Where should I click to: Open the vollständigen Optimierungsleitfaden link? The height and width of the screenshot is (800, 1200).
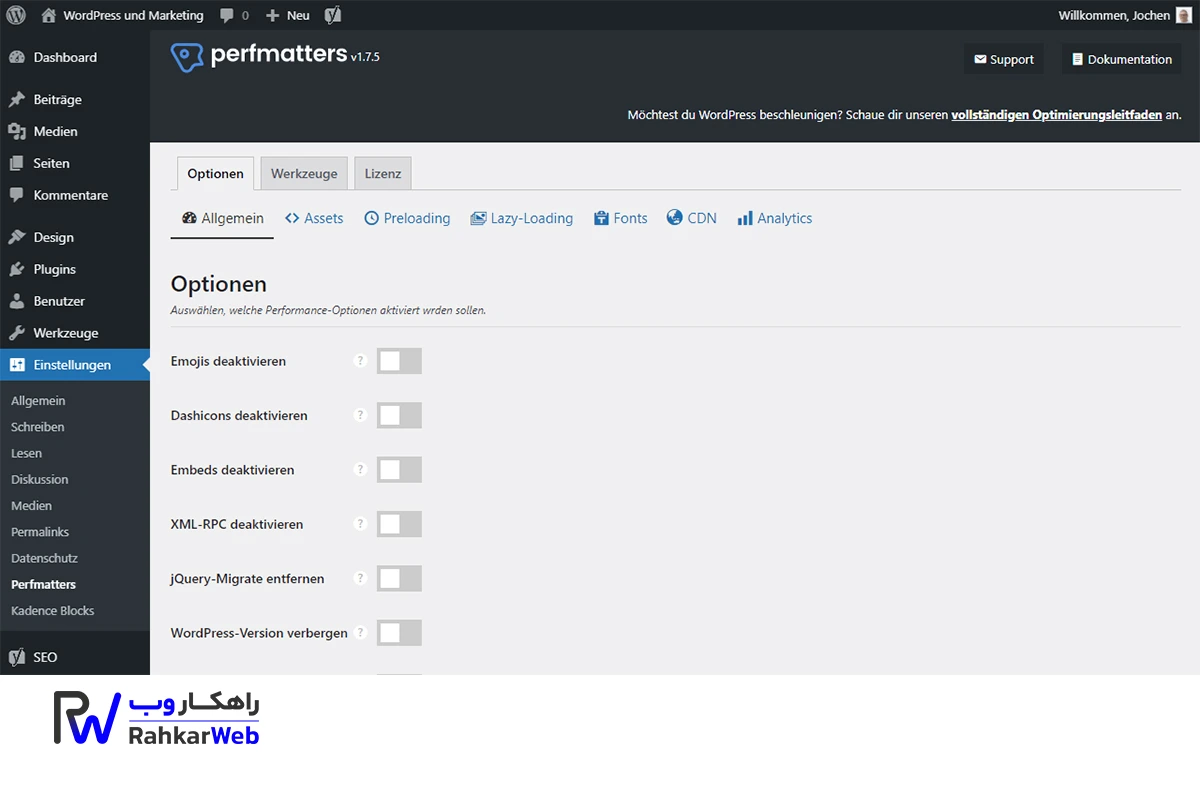coord(1056,115)
